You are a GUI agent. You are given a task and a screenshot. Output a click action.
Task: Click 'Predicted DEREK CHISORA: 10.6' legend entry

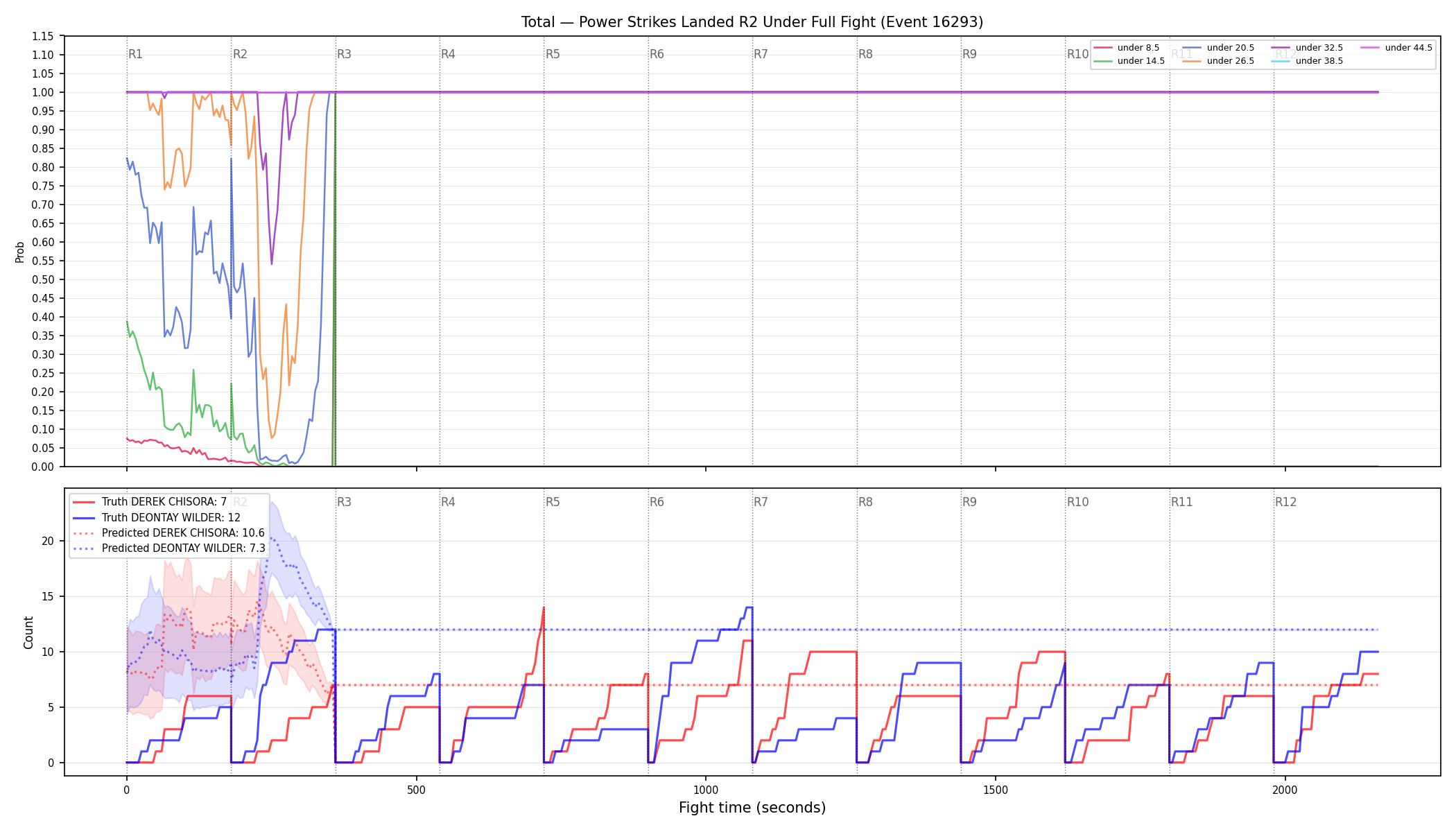[x=168, y=533]
